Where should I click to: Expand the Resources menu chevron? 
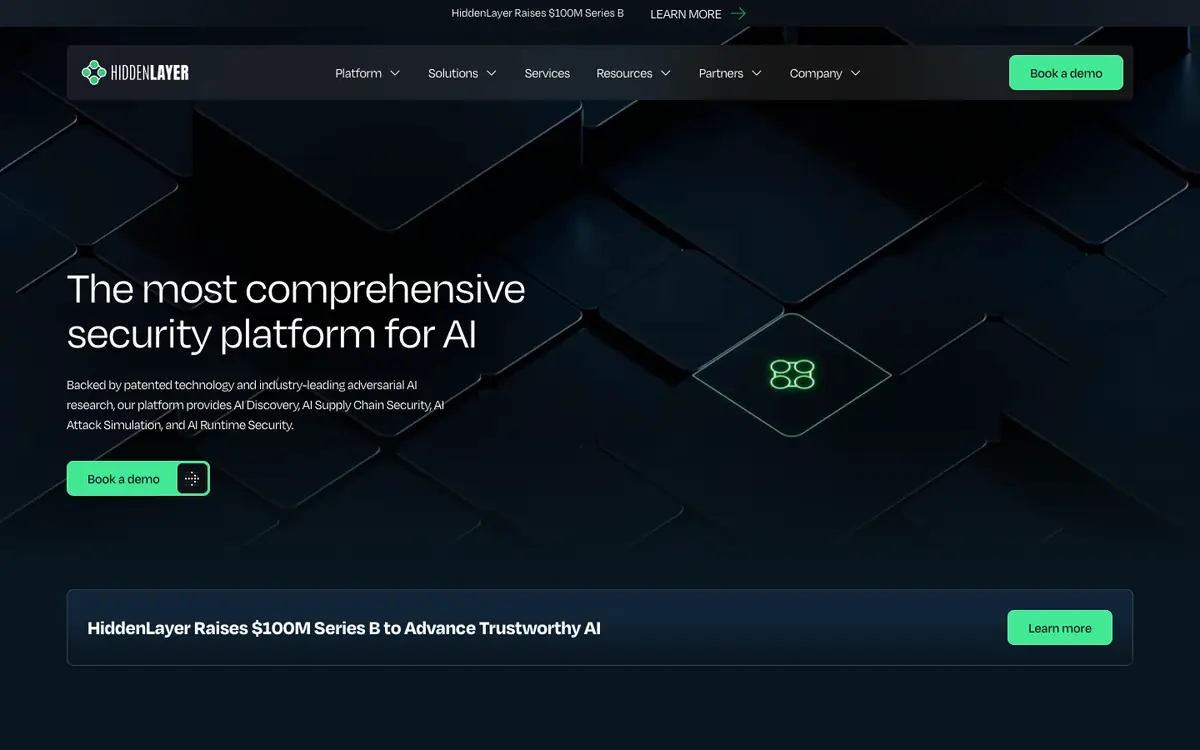point(665,73)
